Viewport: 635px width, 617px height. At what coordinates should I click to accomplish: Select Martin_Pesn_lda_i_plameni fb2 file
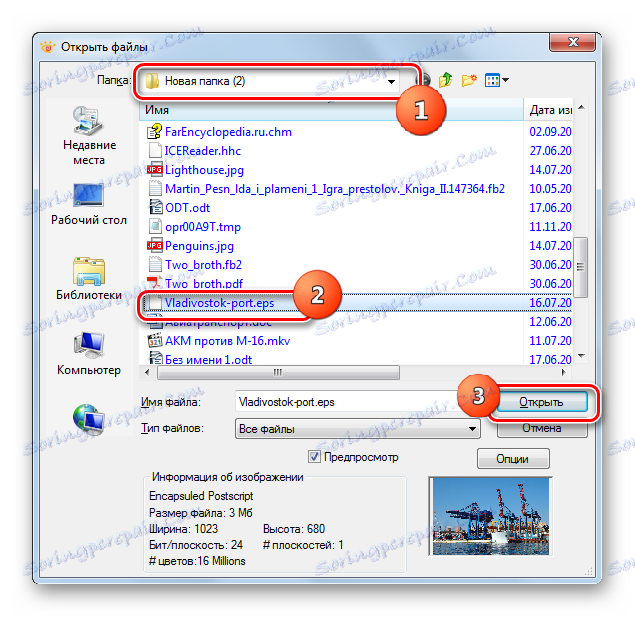coord(335,189)
